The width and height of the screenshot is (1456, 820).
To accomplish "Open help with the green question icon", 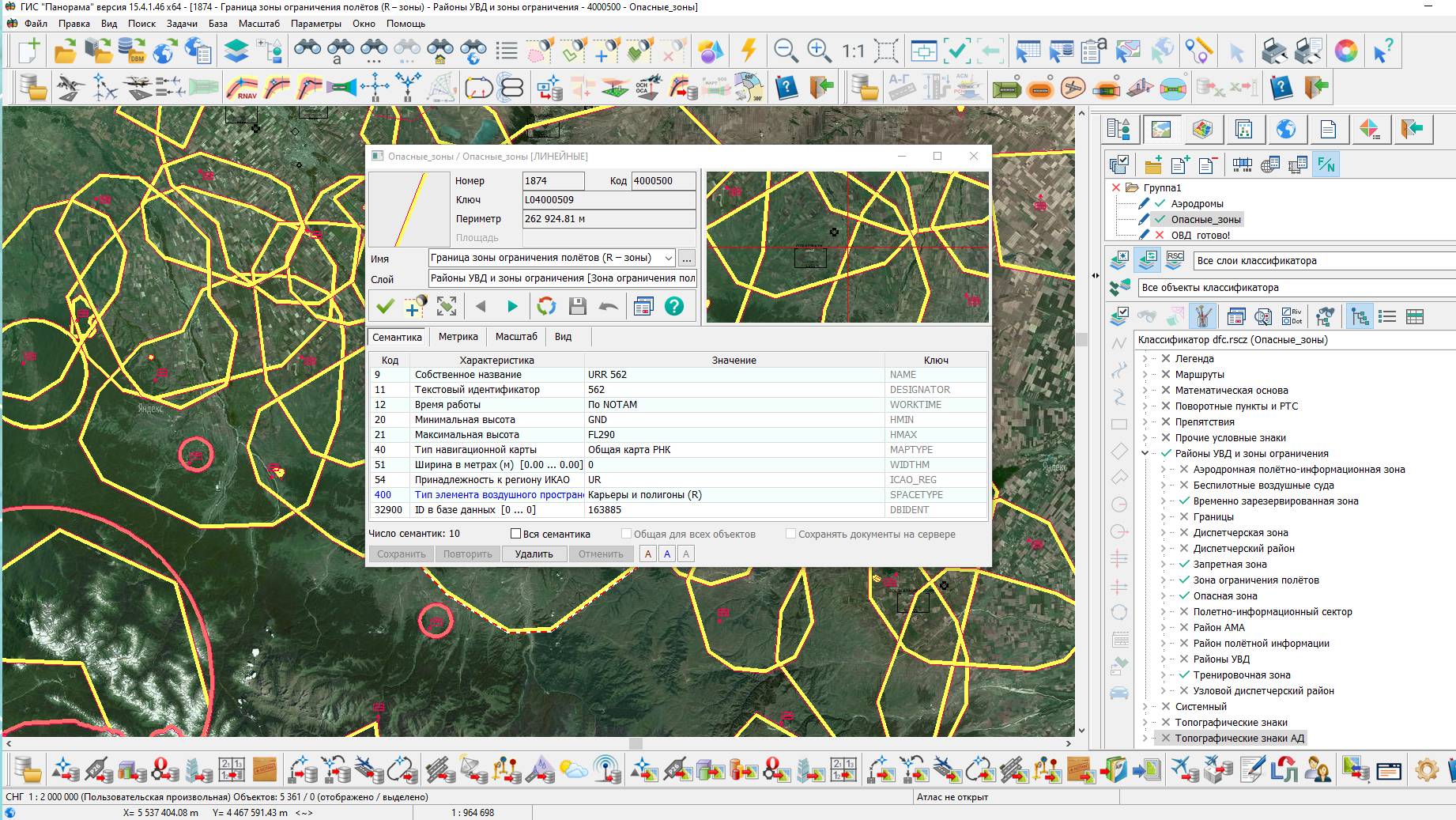I will (x=673, y=306).
